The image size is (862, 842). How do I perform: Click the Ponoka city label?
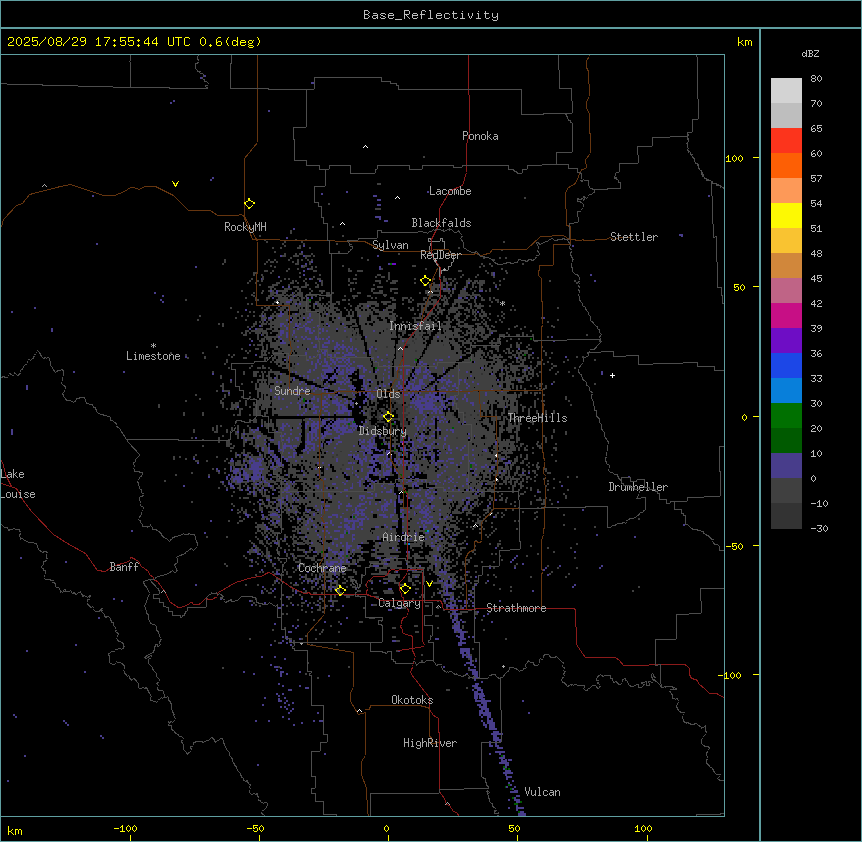pos(480,136)
